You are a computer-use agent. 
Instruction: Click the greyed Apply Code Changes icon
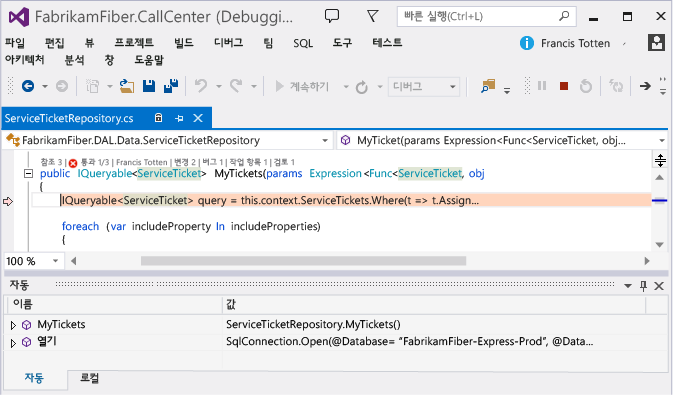point(616,86)
